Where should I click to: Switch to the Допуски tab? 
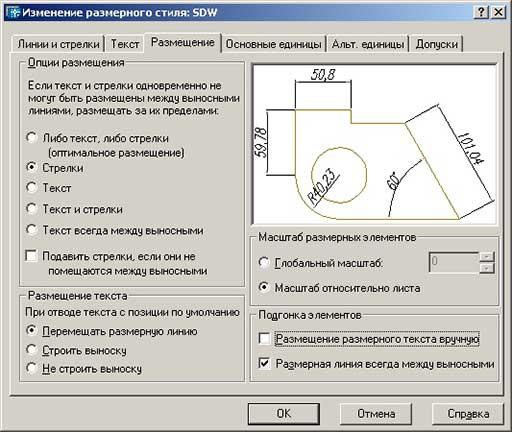click(x=436, y=44)
